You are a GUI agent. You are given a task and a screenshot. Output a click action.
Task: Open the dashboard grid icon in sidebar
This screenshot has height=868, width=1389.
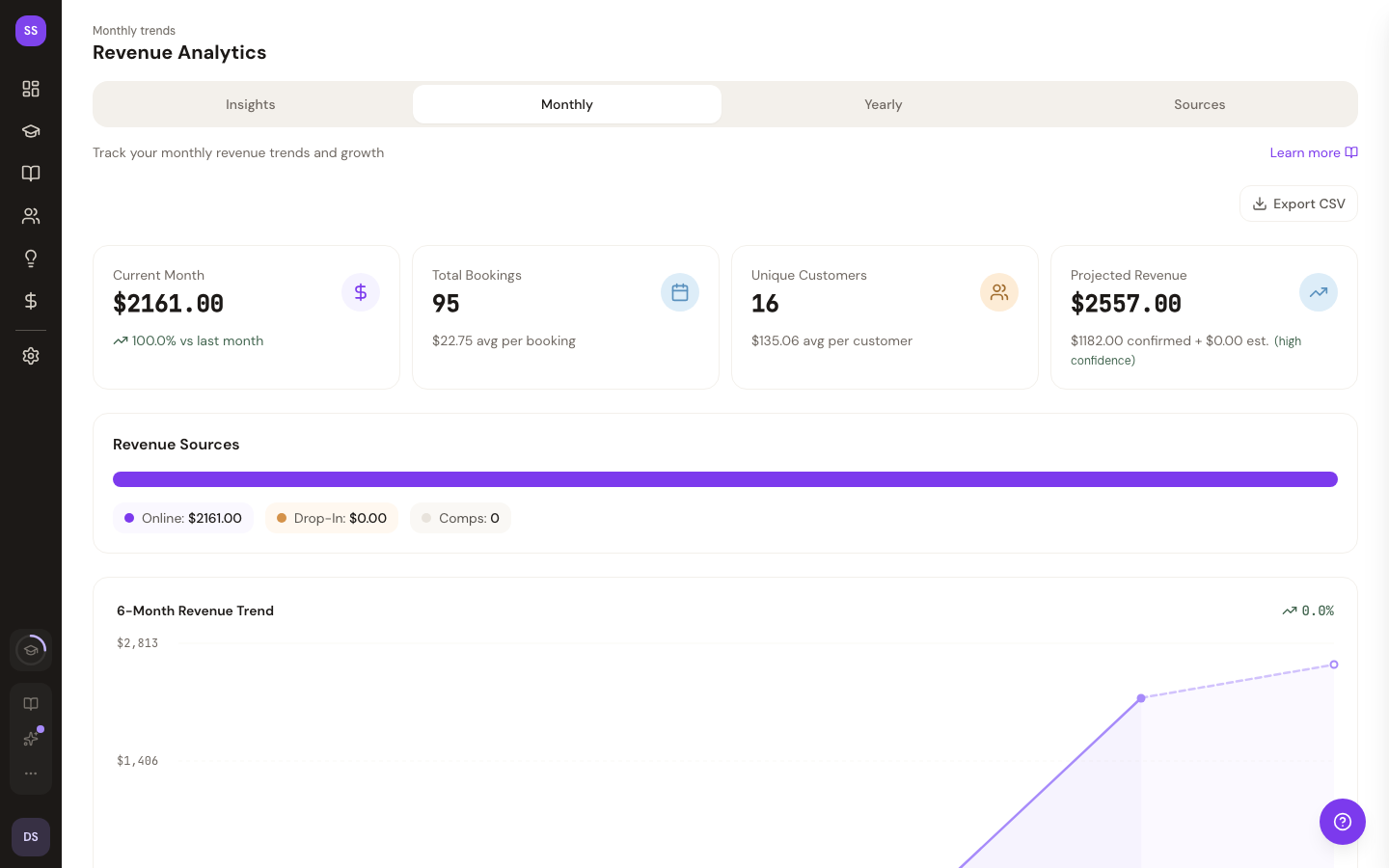click(x=31, y=89)
